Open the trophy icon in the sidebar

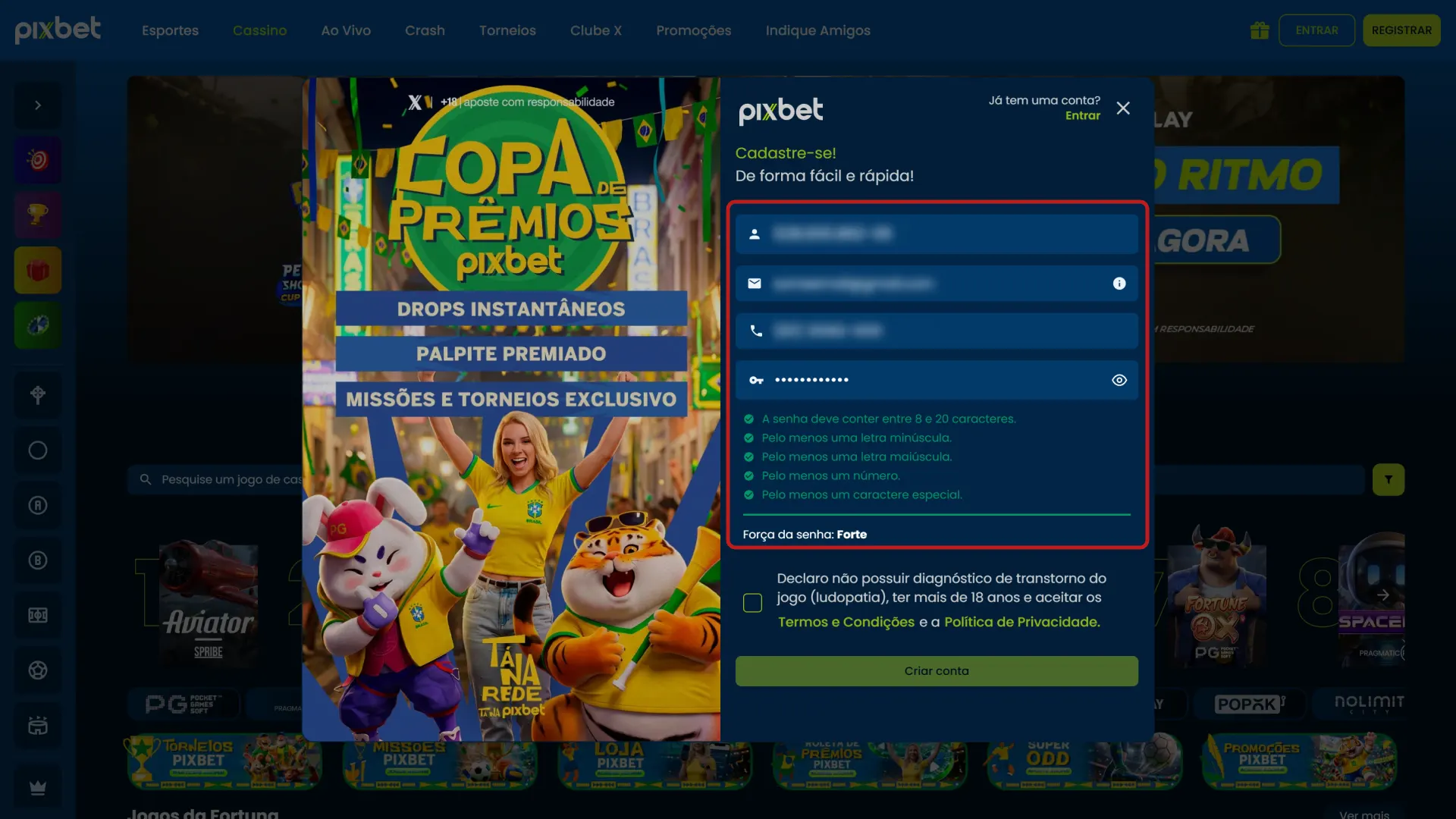point(38,215)
